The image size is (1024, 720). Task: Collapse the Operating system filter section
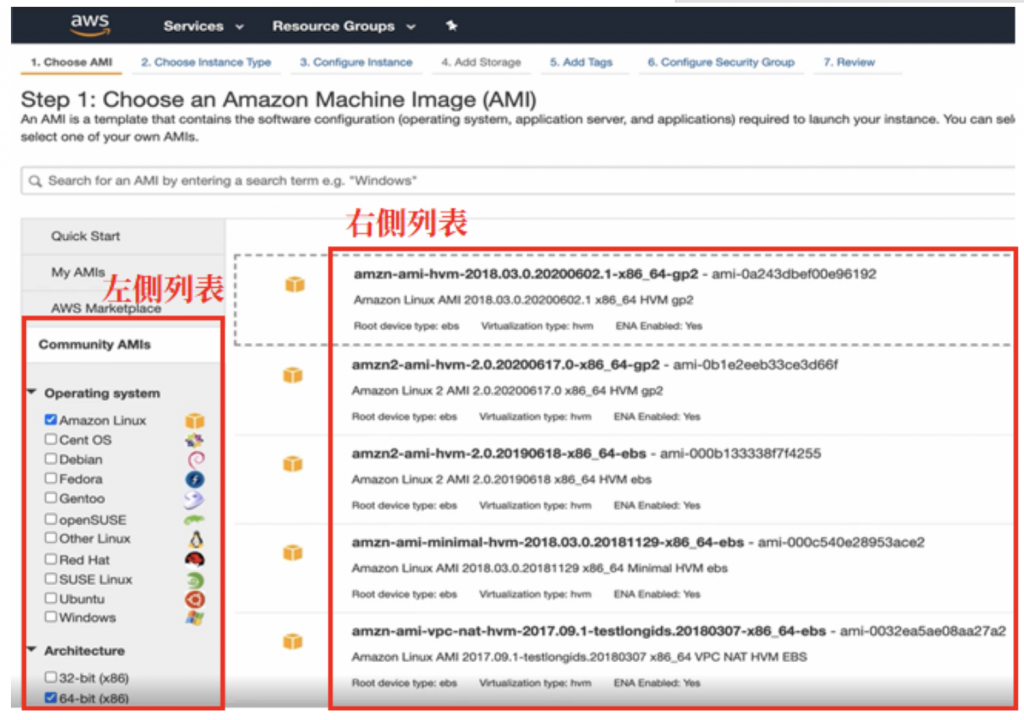[x=32, y=393]
